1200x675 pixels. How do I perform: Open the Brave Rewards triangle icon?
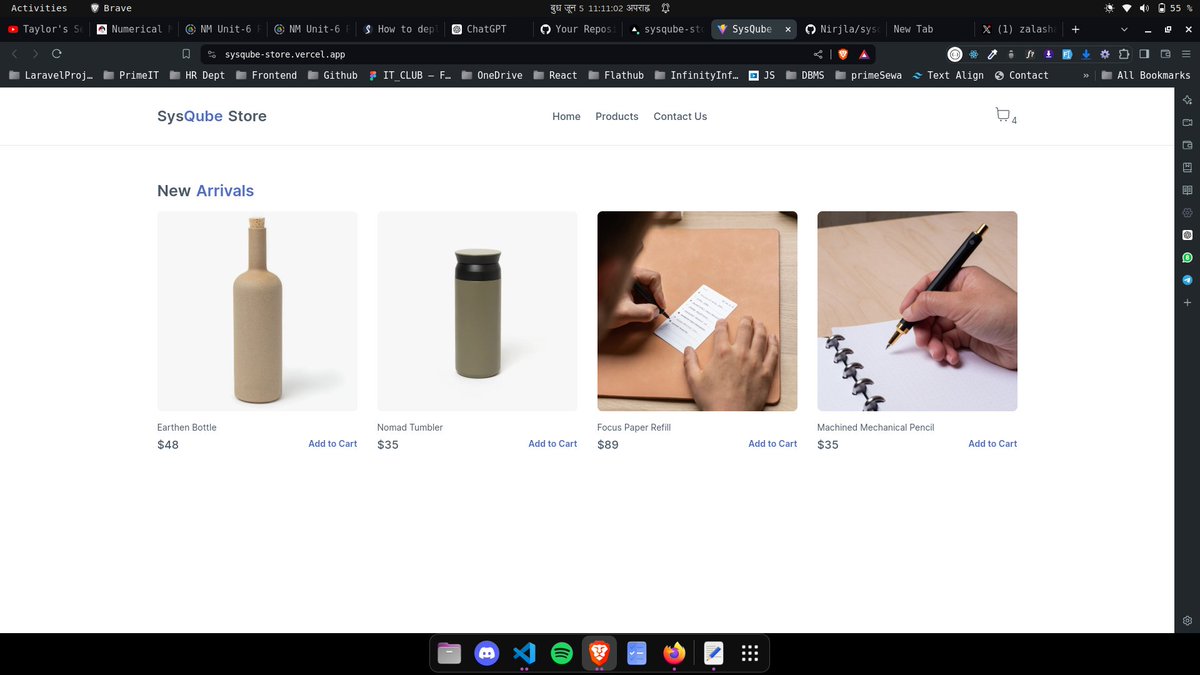[864, 54]
